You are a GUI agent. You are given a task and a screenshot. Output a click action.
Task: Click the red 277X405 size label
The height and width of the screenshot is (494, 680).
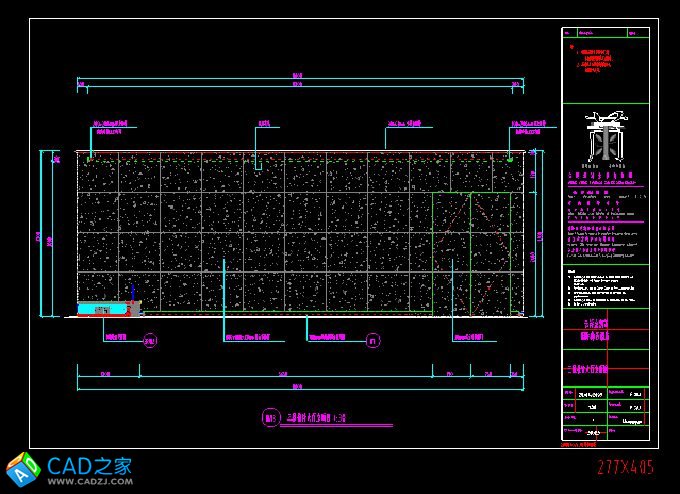[626, 467]
